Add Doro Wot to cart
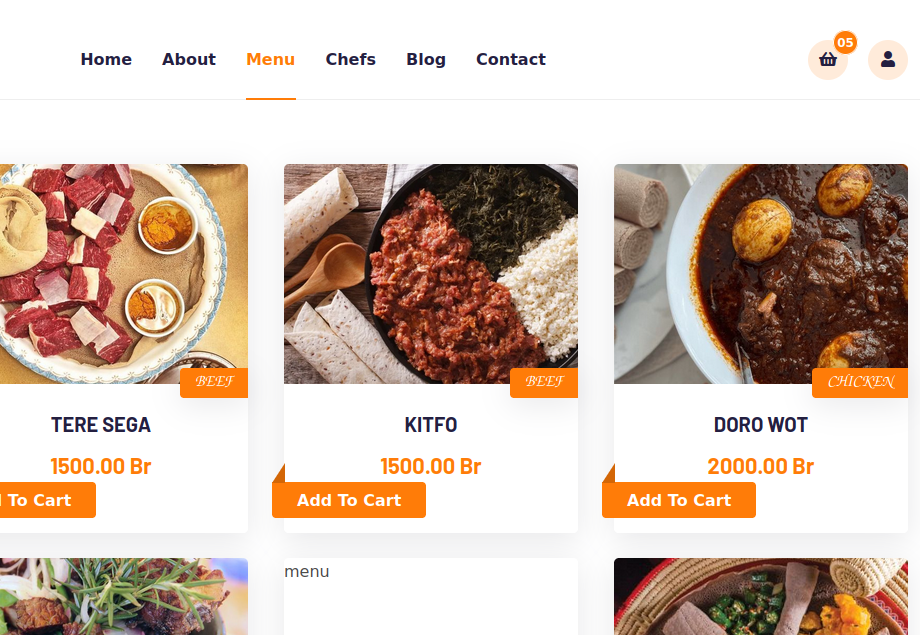The height and width of the screenshot is (635, 920). coord(679,500)
